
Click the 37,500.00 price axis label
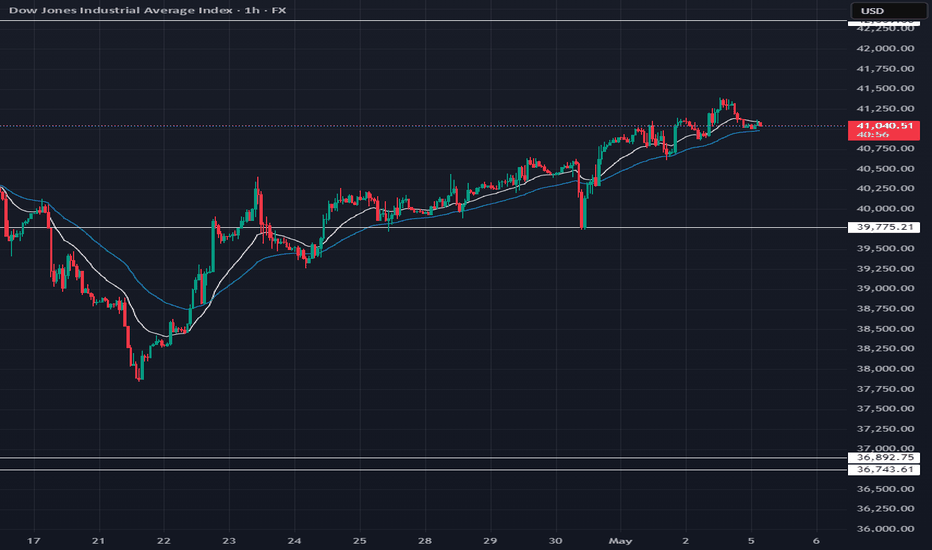pos(885,408)
